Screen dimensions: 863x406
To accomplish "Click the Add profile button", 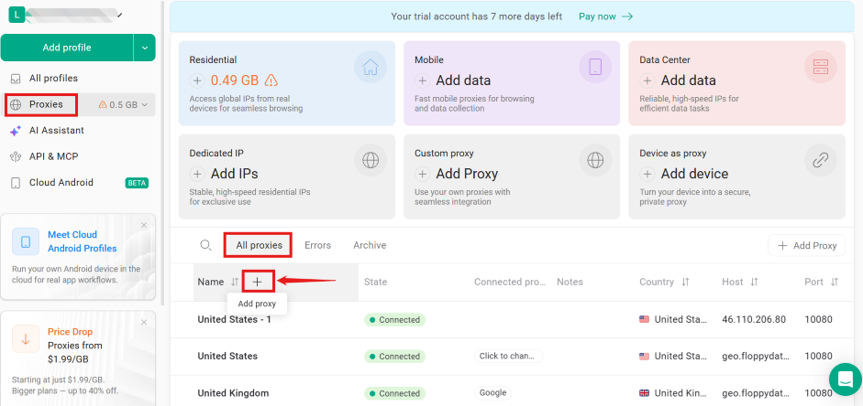I will tap(67, 48).
